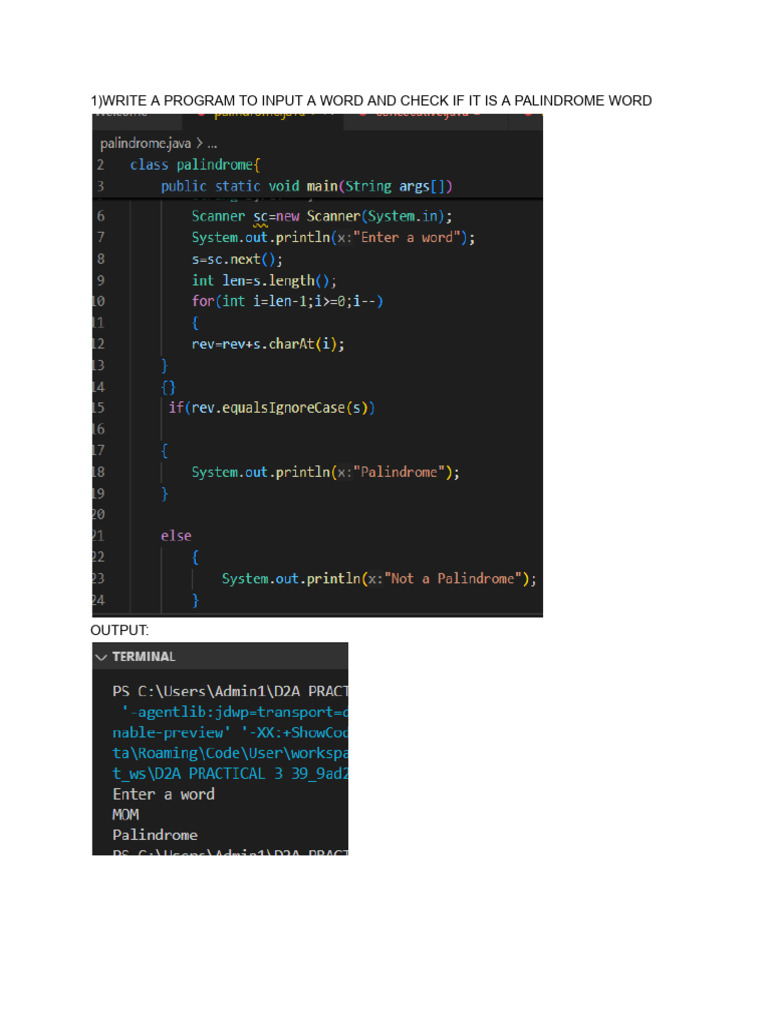
Task: Select palindrome.java in the breadcrumb
Action: (146, 143)
